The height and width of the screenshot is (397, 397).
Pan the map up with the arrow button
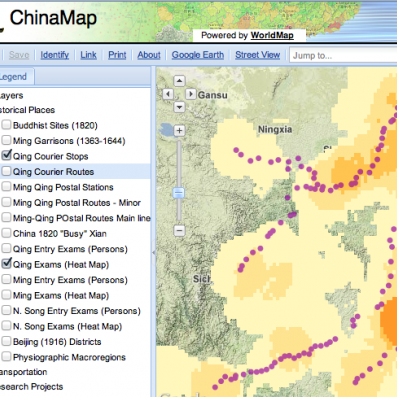pos(179,81)
